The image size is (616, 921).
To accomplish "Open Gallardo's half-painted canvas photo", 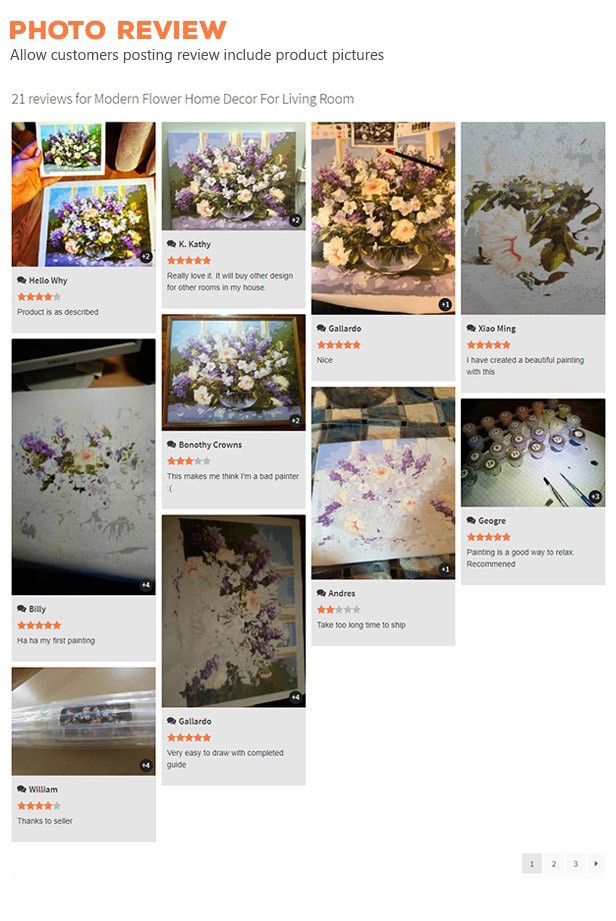I will point(234,611).
